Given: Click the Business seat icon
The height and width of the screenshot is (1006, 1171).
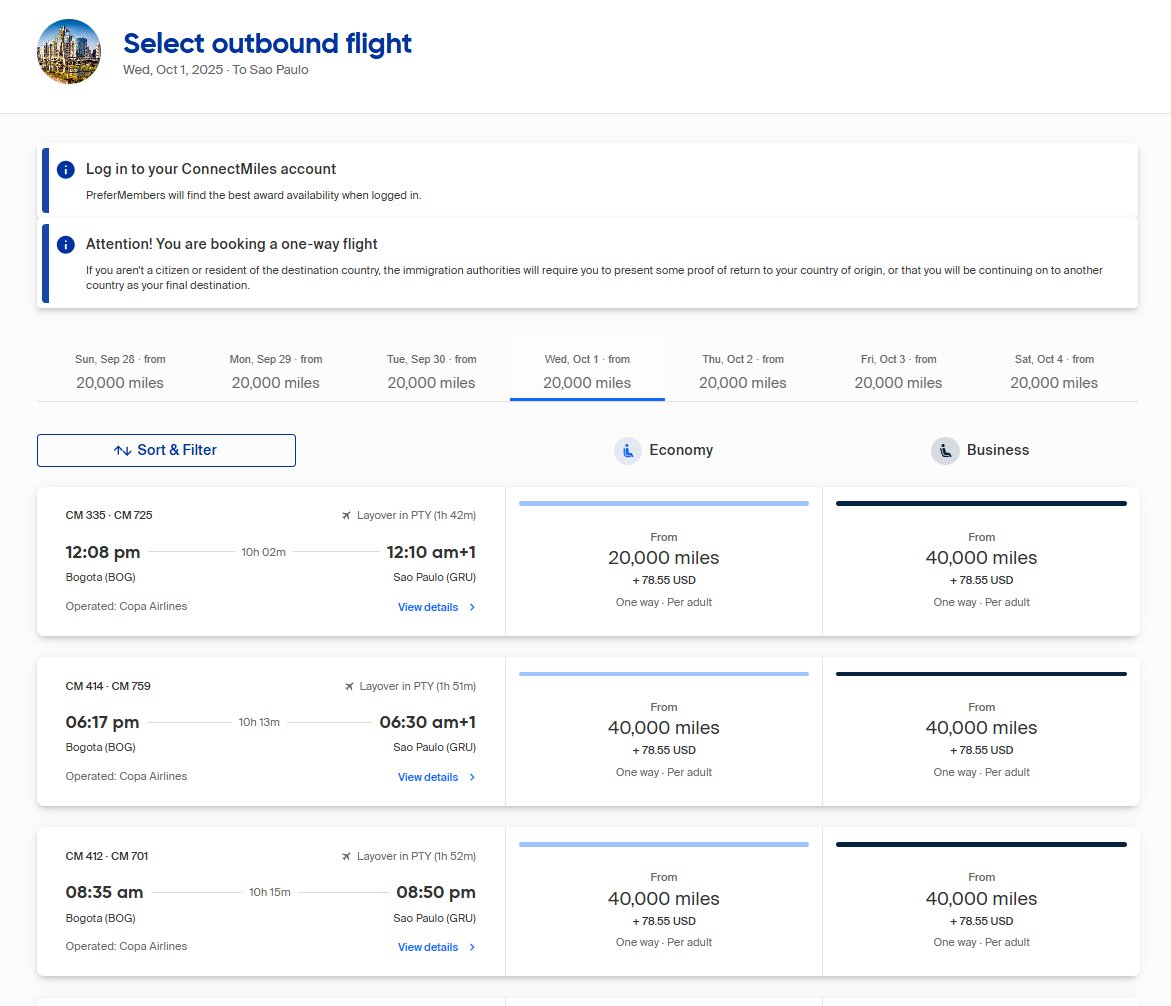Looking at the screenshot, I should (x=945, y=450).
